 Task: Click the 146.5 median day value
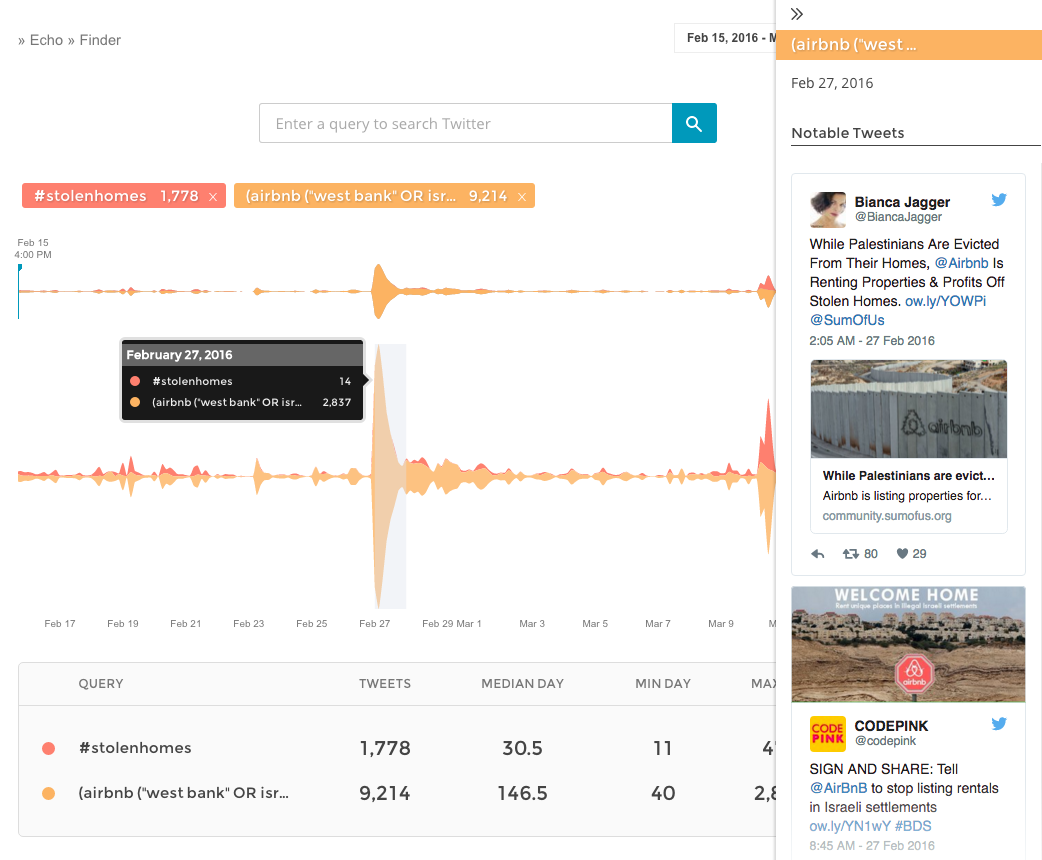pyautogui.click(x=522, y=794)
